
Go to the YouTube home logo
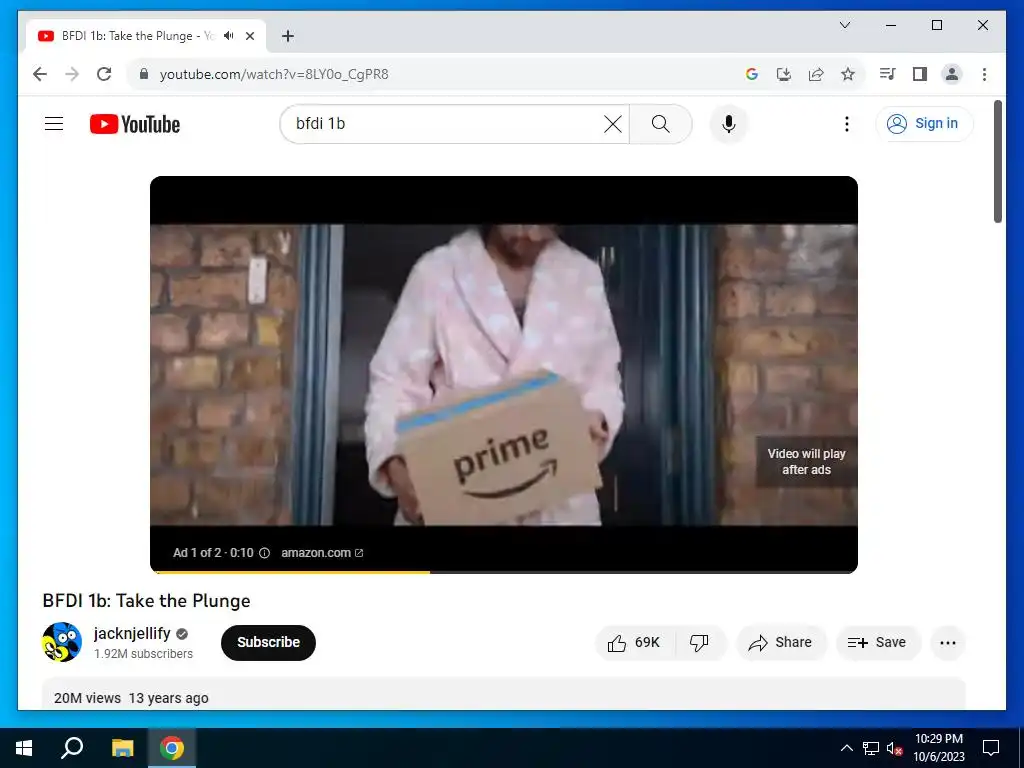135,124
